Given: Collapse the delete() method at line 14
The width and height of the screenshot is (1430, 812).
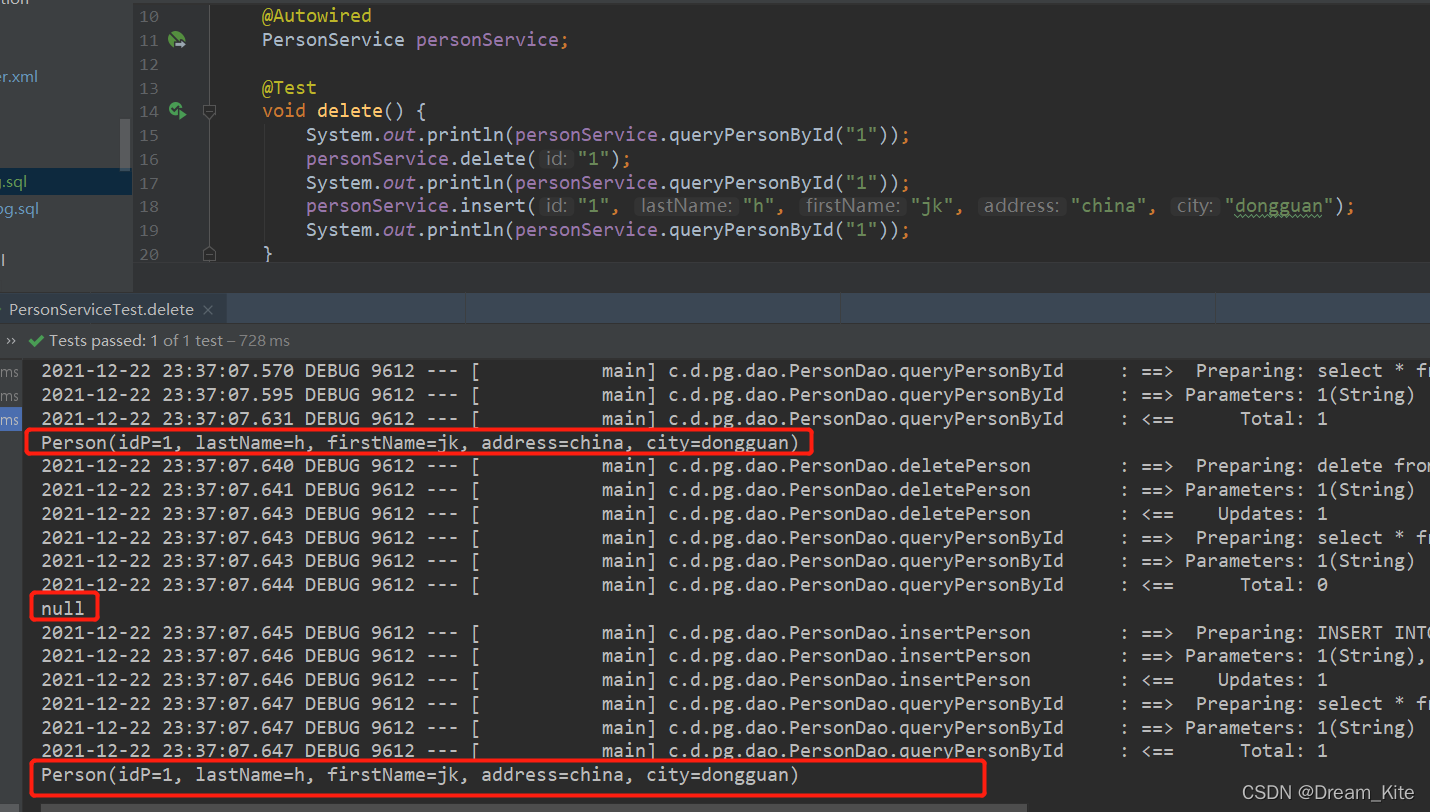Looking at the screenshot, I should (x=209, y=112).
